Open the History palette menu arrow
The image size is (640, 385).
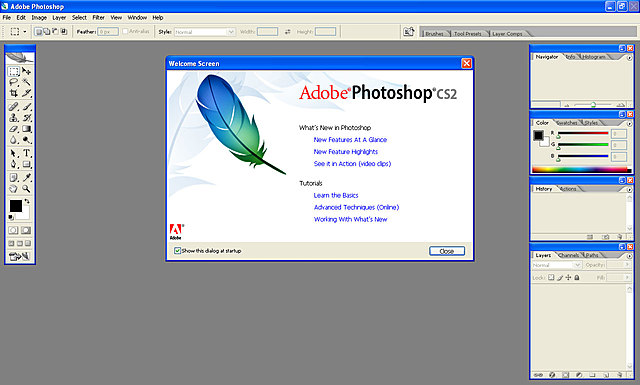[x=629, y=189]
